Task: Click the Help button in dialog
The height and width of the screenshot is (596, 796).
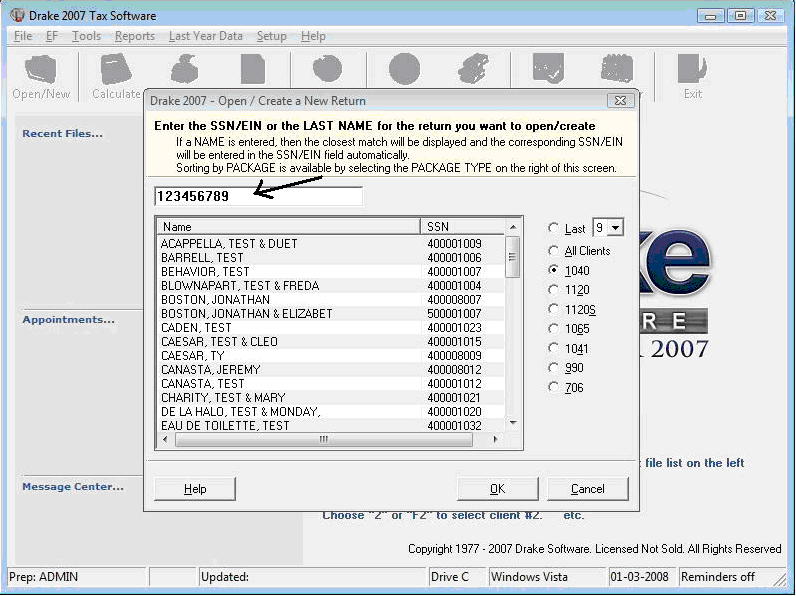Action: pos(195,488)
